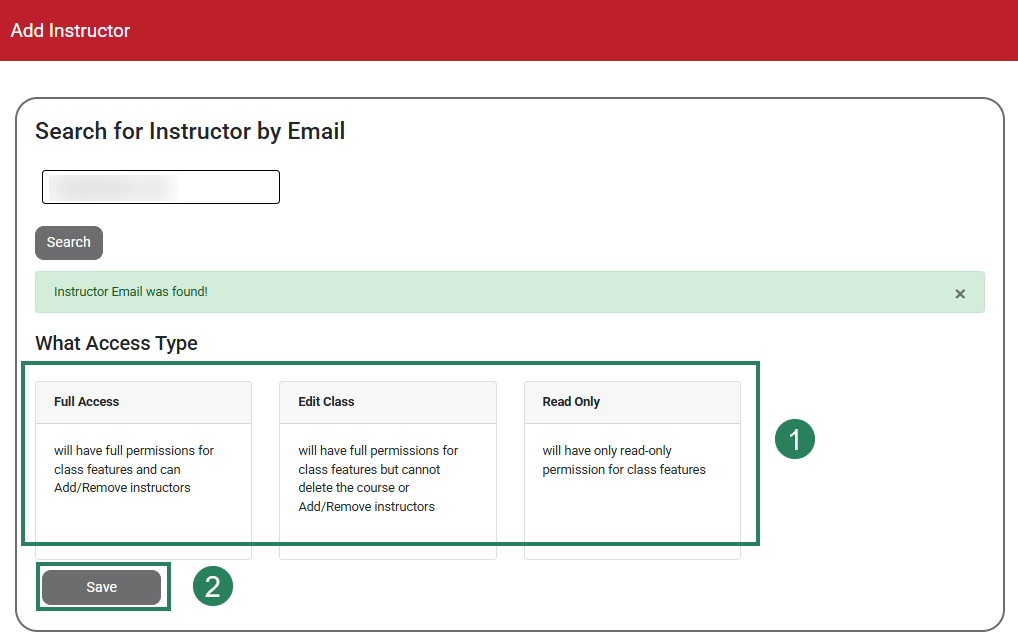1018x641 pixels.
Task: Click the Search button
Action: click(68, 242)
